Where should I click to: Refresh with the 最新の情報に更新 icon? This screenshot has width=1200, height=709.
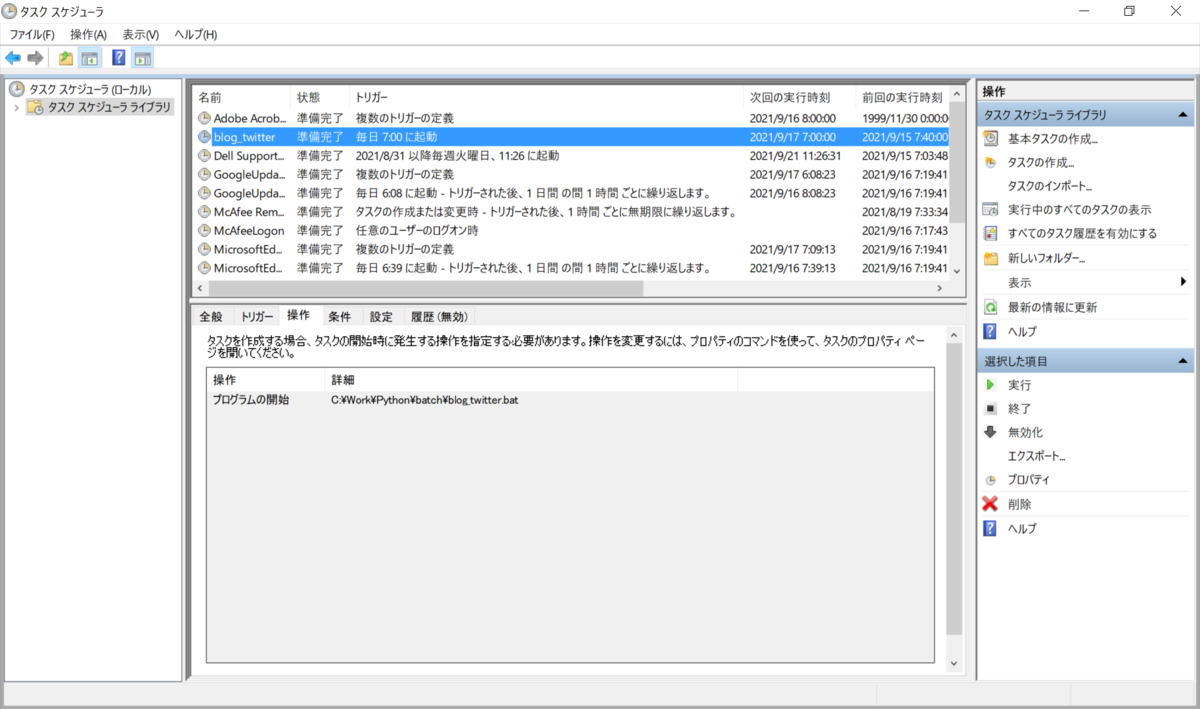(x=992, y=306)
